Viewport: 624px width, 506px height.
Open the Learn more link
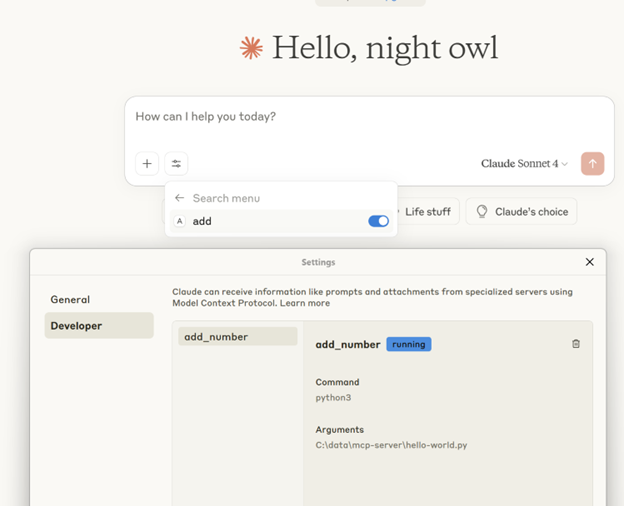(304, 303)
